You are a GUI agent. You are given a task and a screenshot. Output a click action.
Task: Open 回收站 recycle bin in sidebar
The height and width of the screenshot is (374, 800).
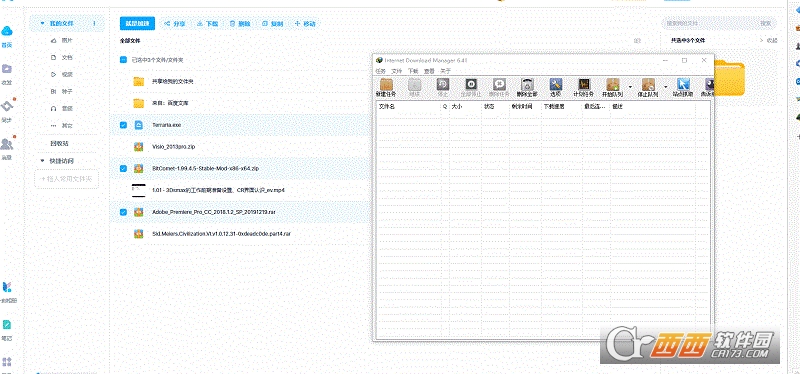click(59, 143)
